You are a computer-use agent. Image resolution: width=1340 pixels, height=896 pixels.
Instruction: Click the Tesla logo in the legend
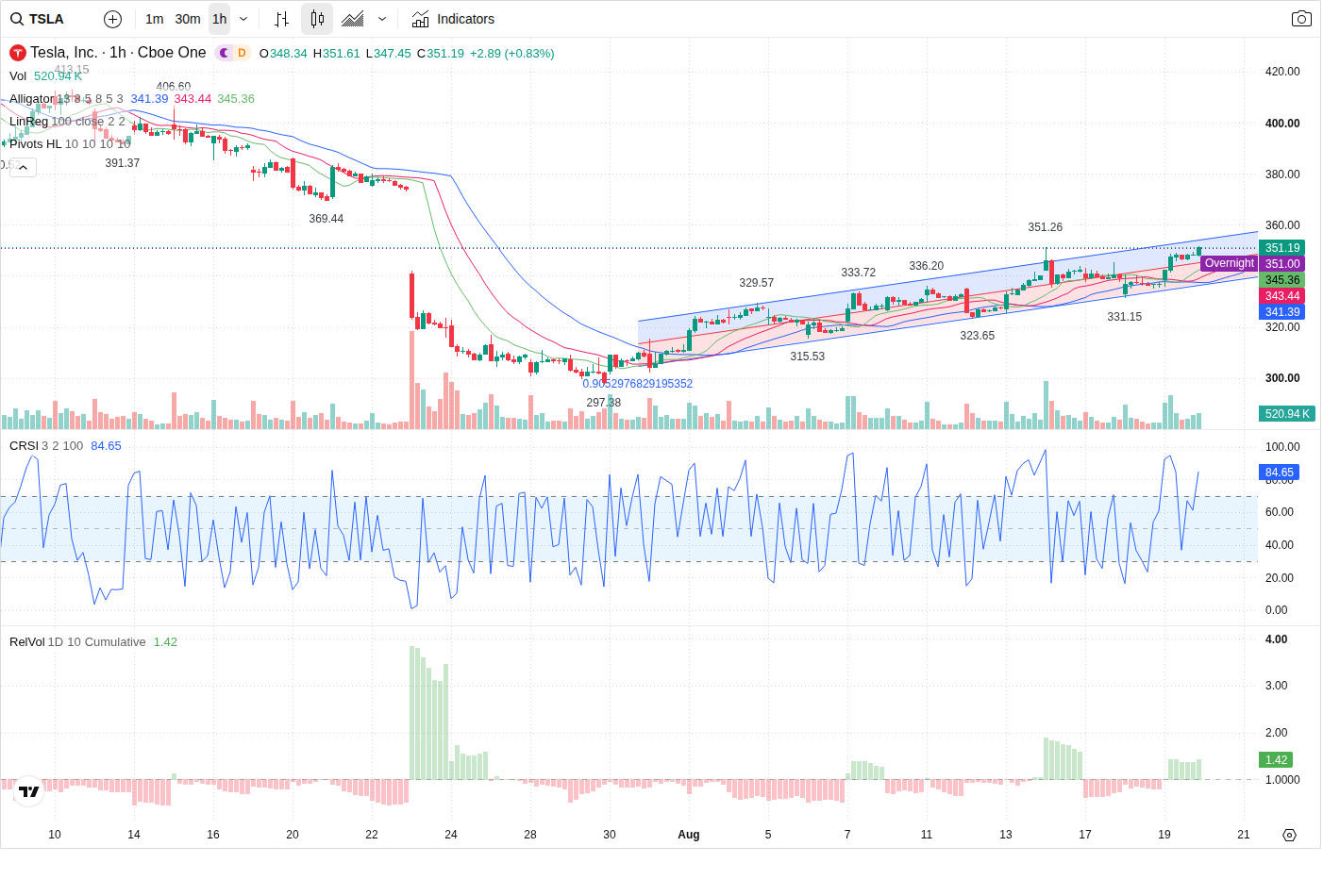point(17,53)
